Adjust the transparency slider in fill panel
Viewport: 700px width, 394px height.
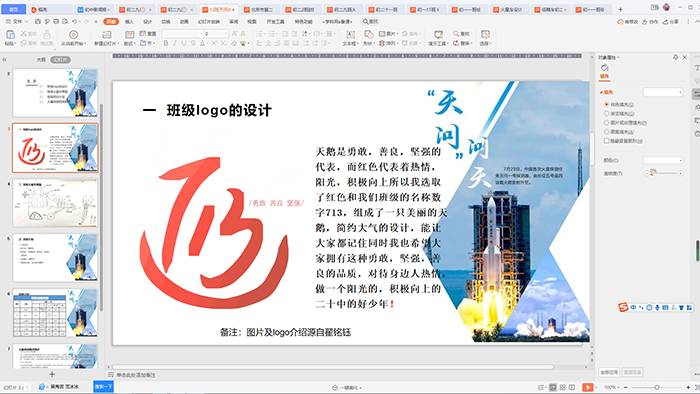[663, 173]
